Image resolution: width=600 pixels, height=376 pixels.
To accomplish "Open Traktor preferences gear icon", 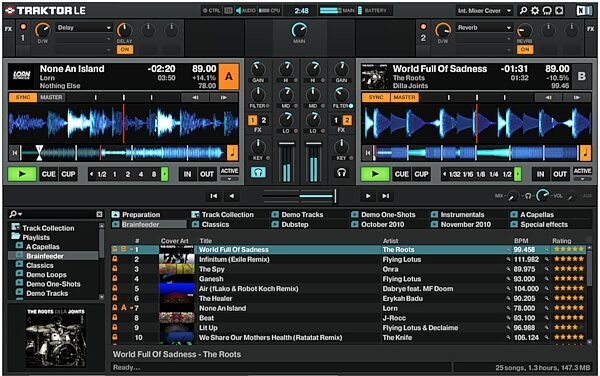I will point(535,11).
